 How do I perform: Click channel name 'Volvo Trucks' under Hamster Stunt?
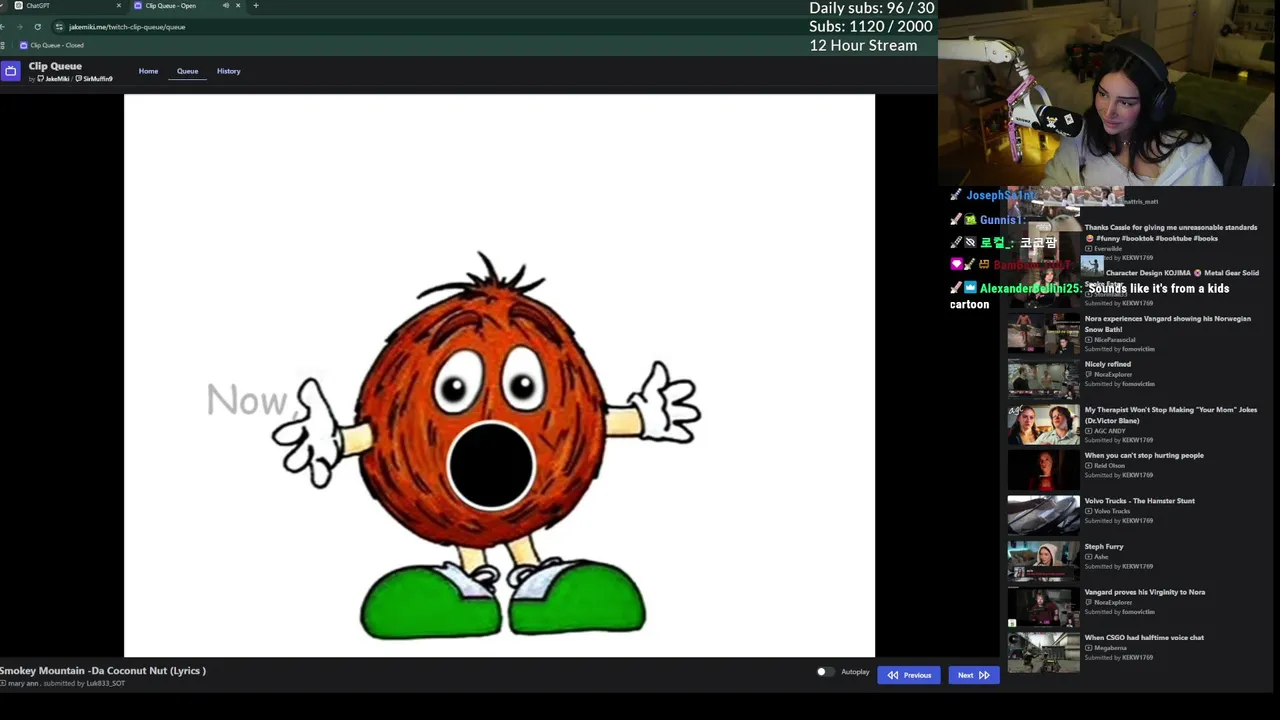[1112, 511]
